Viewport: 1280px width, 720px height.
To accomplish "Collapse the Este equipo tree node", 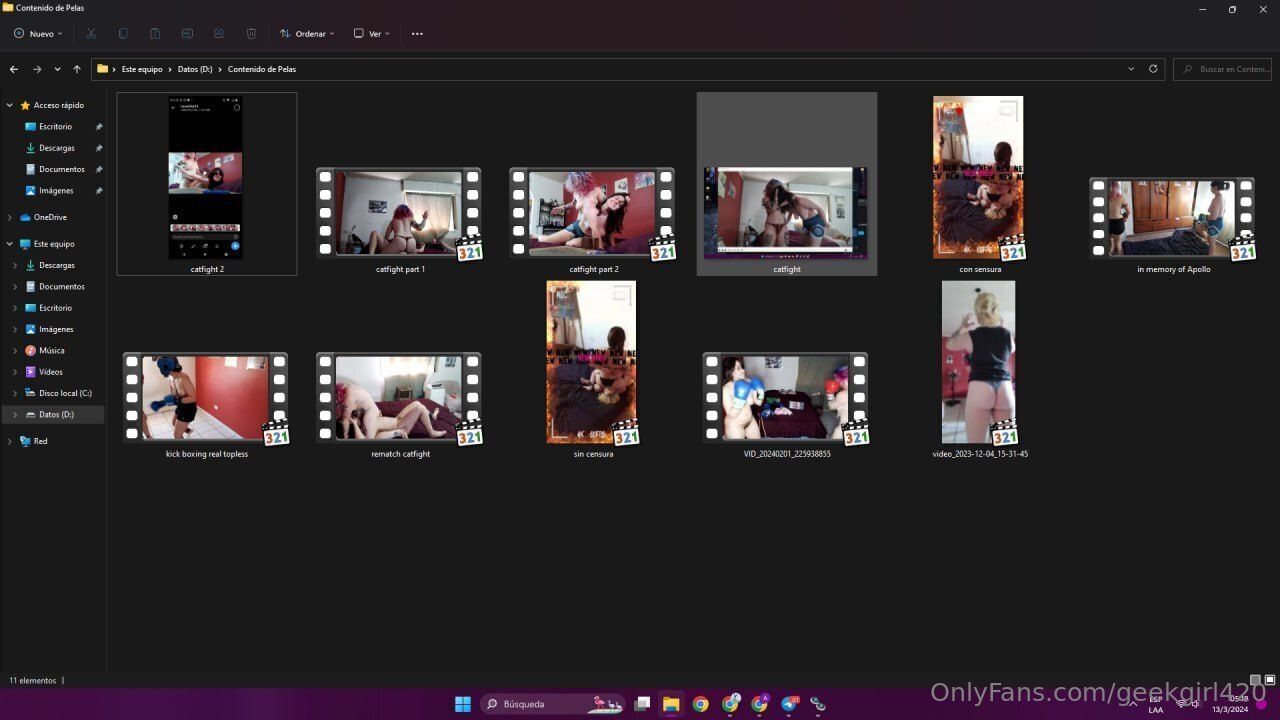I will [x=10, y=244].
